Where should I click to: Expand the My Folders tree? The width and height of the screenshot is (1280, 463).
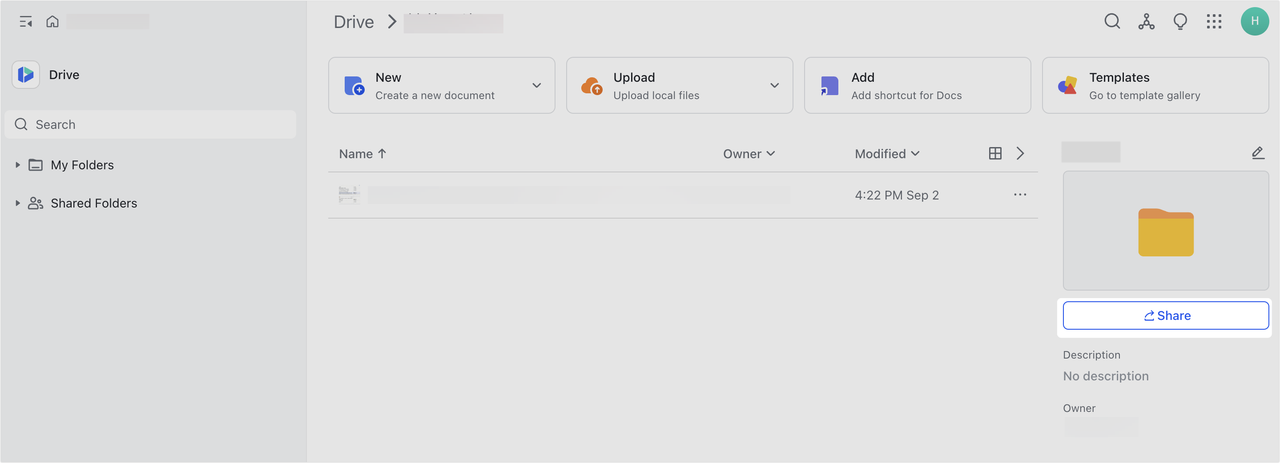tap(18, 165)
